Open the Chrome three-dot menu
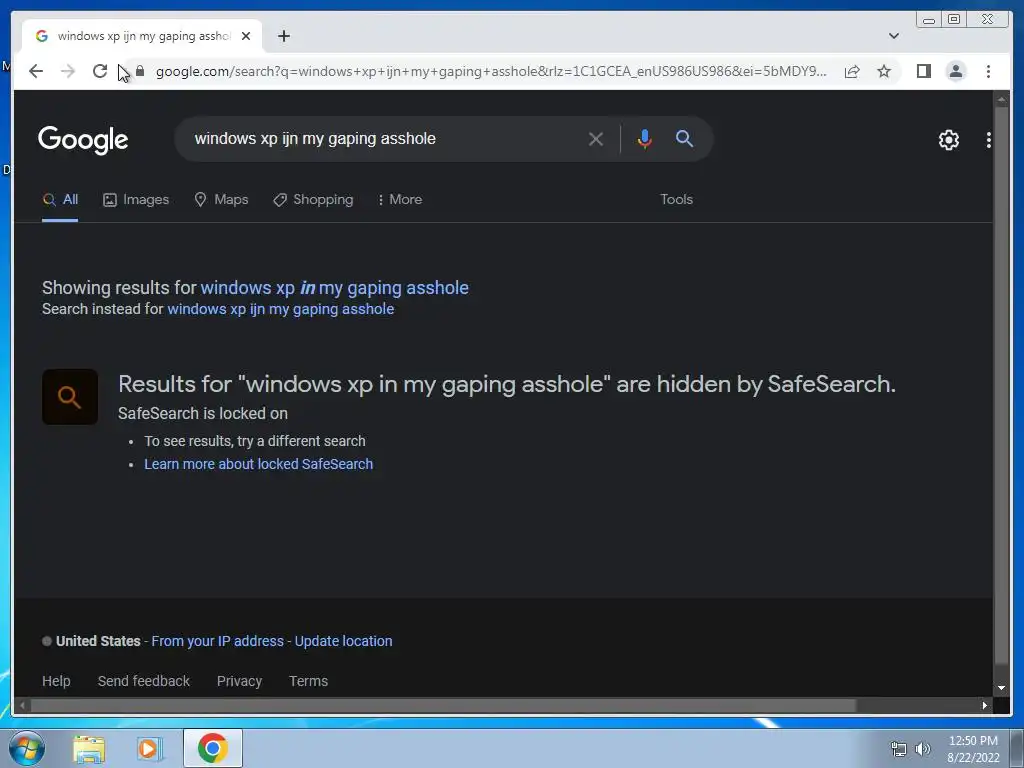Image resolution: width=1024 pixels, height=768 pixels. (x=988, y=71)
